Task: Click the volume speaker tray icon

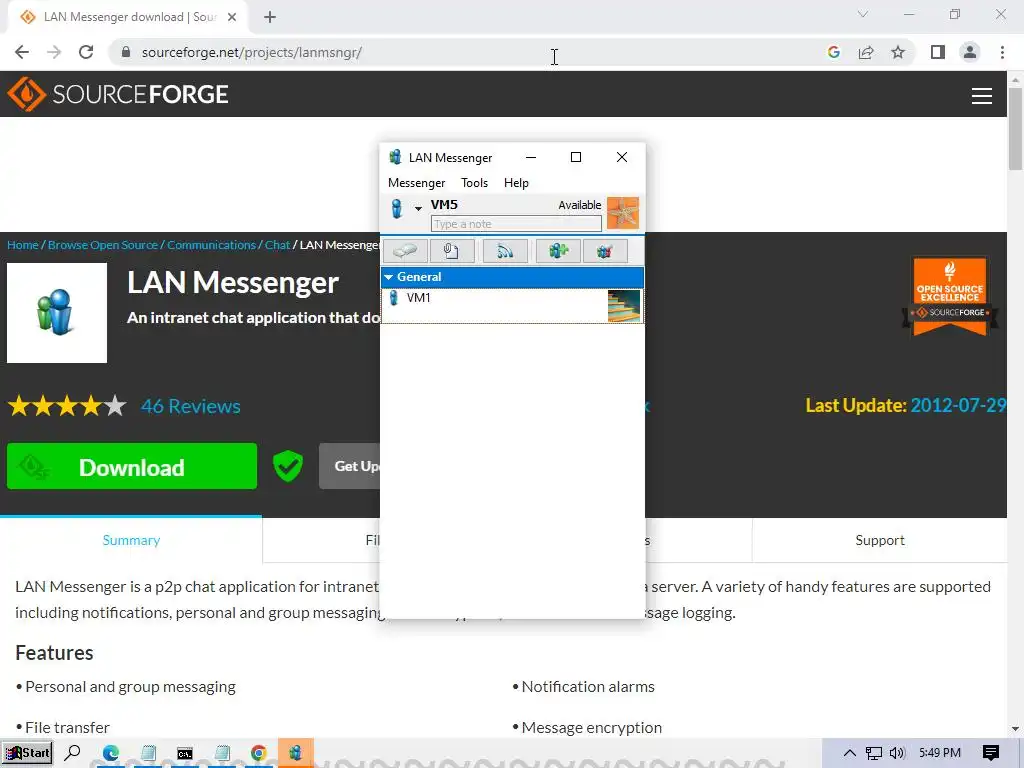Action: pyautogui.click(x=897, y=753)
